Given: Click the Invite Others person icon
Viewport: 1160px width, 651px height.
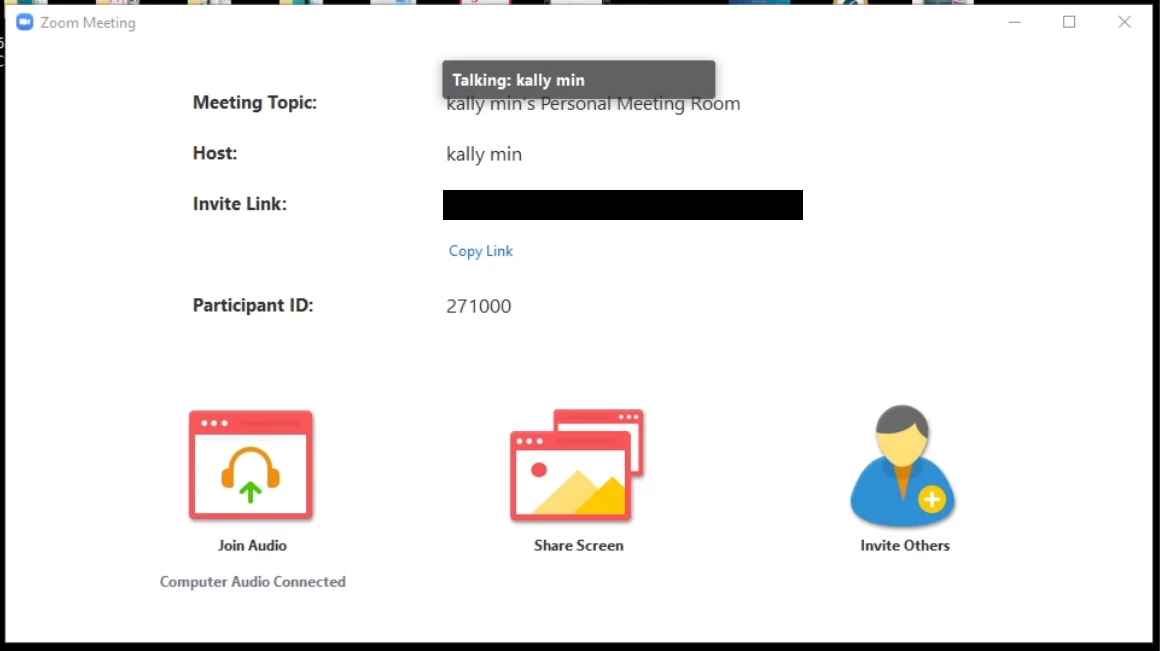Looking at the screenshot, I should (x=903, y=465).
